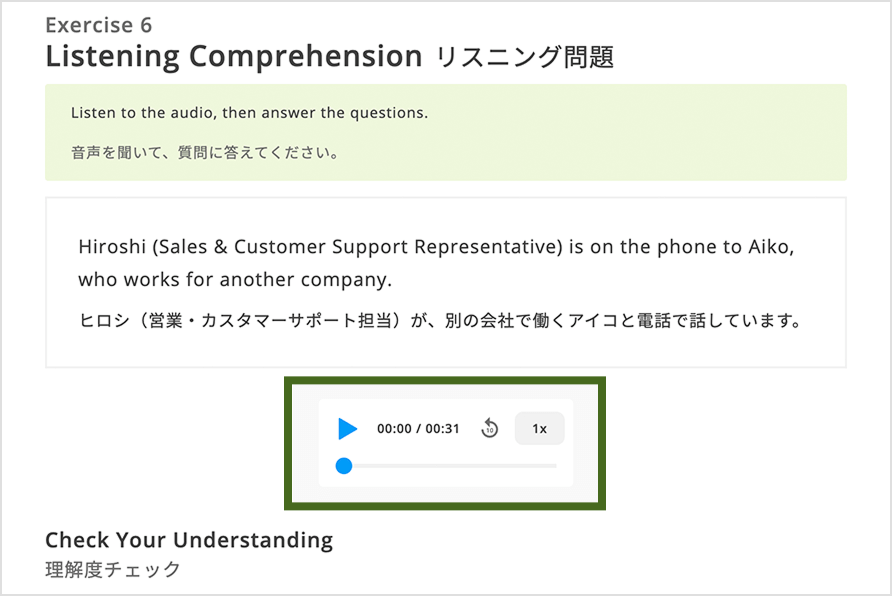Click the 'Listen to the audio' instruction text

[x=249, y=113]
